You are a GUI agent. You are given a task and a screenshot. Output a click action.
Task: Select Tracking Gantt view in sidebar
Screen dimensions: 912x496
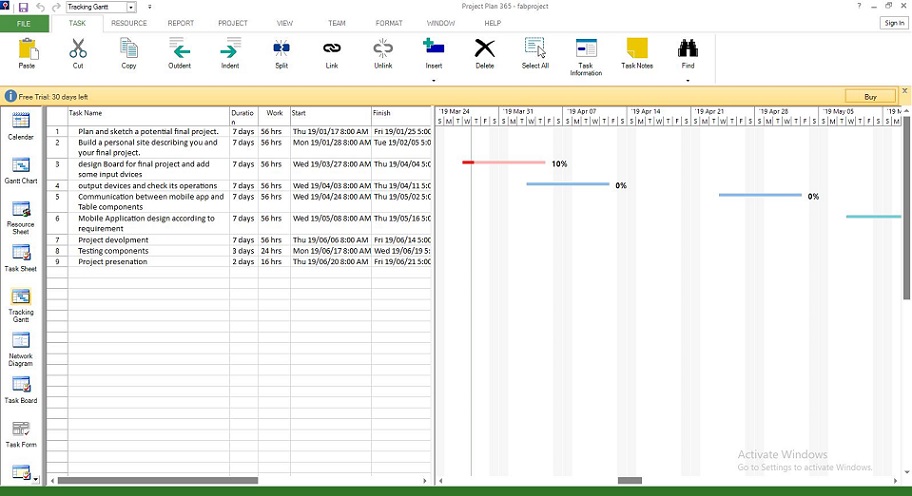click(21, 305)
